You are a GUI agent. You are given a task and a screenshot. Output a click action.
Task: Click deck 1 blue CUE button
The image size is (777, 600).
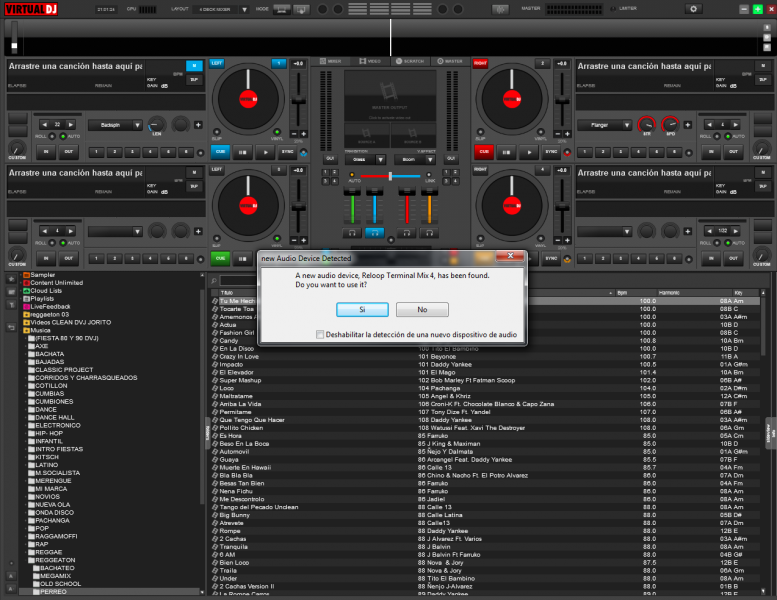pos(221,152)
